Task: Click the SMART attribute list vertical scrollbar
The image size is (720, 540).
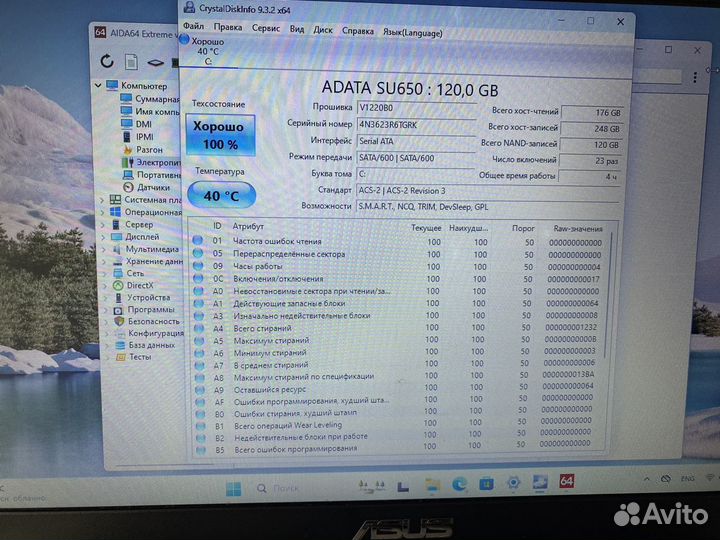Action: pos(609,295)
